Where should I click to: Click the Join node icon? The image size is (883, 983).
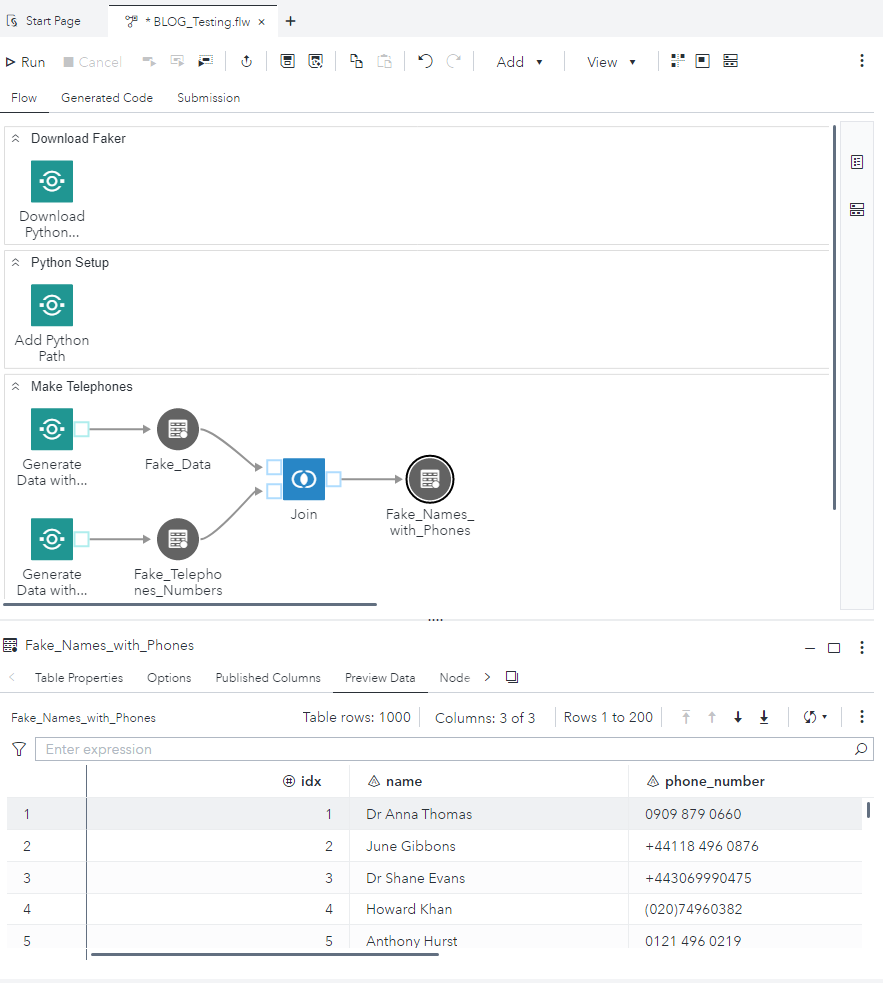pyautogui.click(x=304, y=479)
